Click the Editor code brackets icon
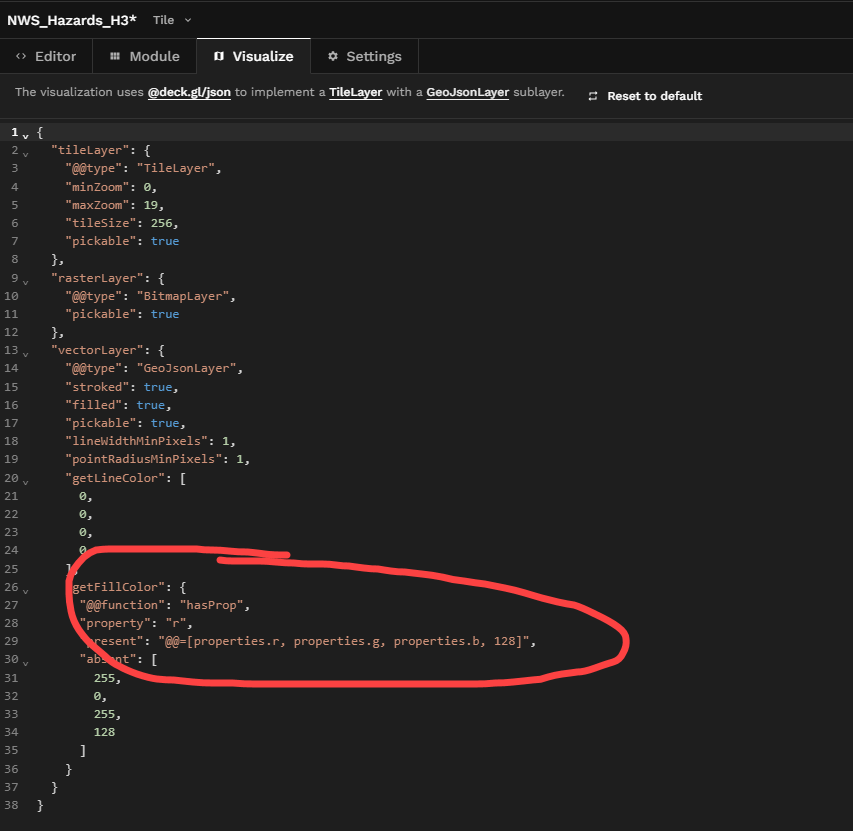Screen dimensions: 853x831 click(21, 56)
